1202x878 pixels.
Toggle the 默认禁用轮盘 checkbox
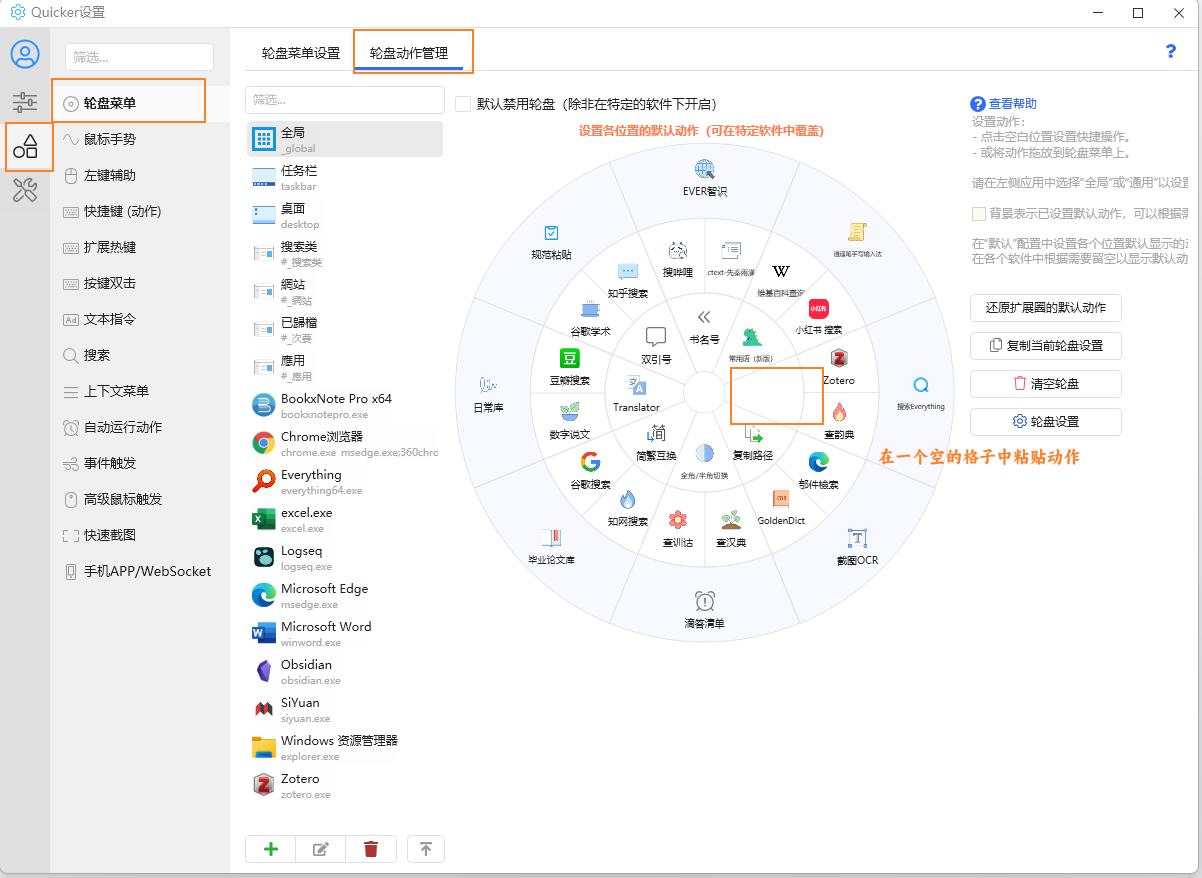[463, 104]
